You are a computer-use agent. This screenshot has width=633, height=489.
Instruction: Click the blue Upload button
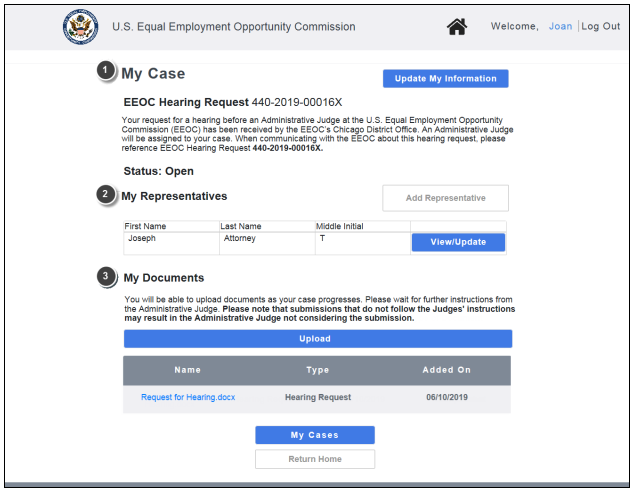pos(318,338)
